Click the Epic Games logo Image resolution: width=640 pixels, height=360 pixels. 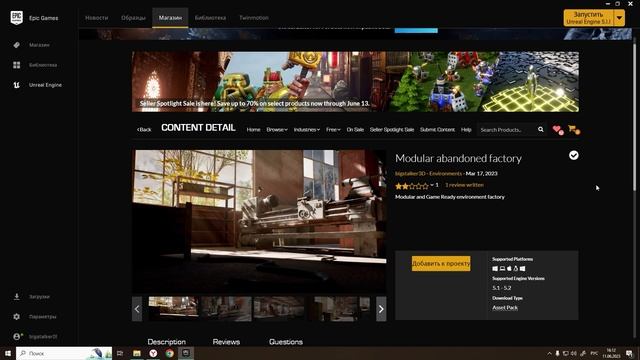pyautogui.click(x=17, y=18)
